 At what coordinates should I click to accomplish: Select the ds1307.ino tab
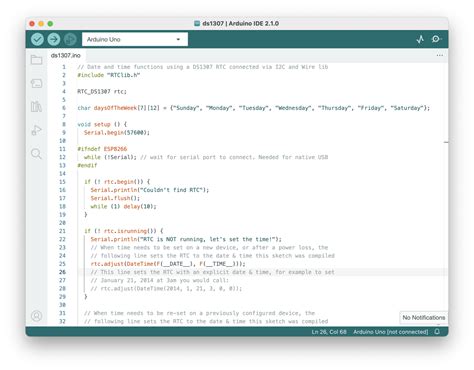[x=66, y=55]
